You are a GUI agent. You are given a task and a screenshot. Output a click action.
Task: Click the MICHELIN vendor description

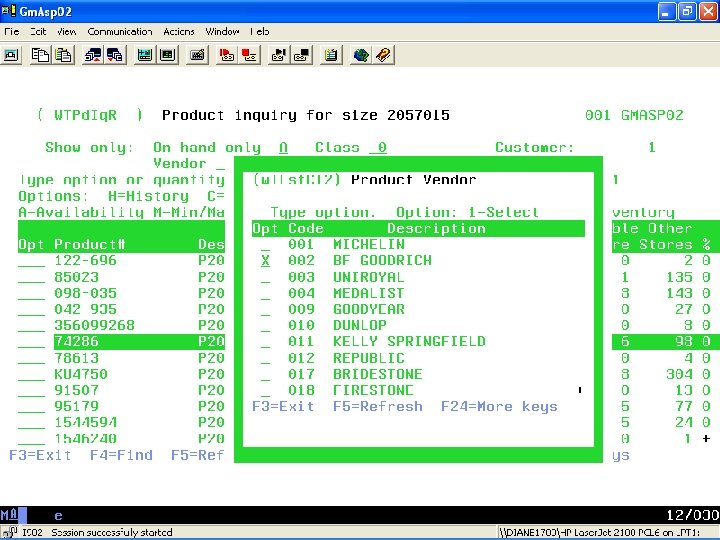click(x=369, y=244)
